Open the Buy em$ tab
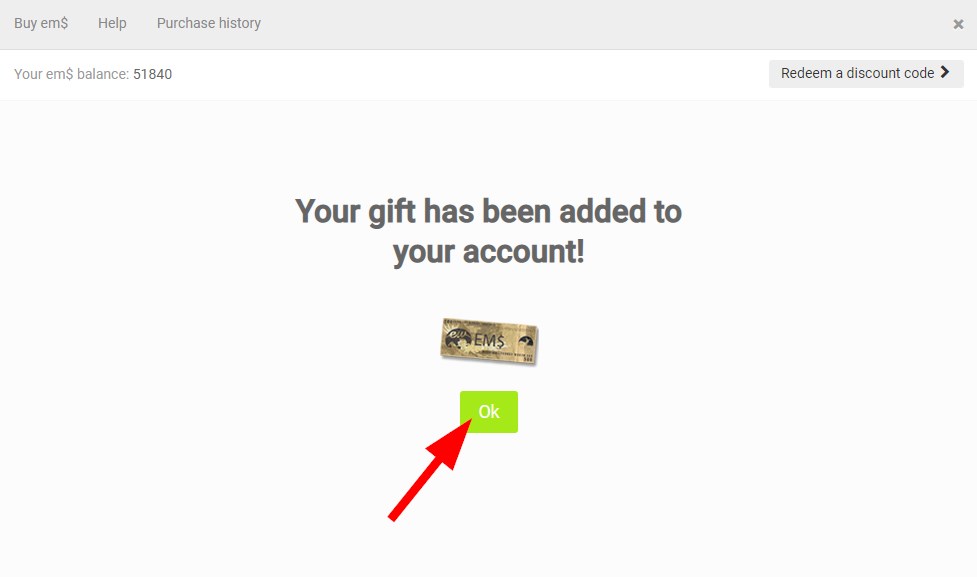Image resolution: width=977 pixels, height=577 pixels. click(x=41, y=23)
